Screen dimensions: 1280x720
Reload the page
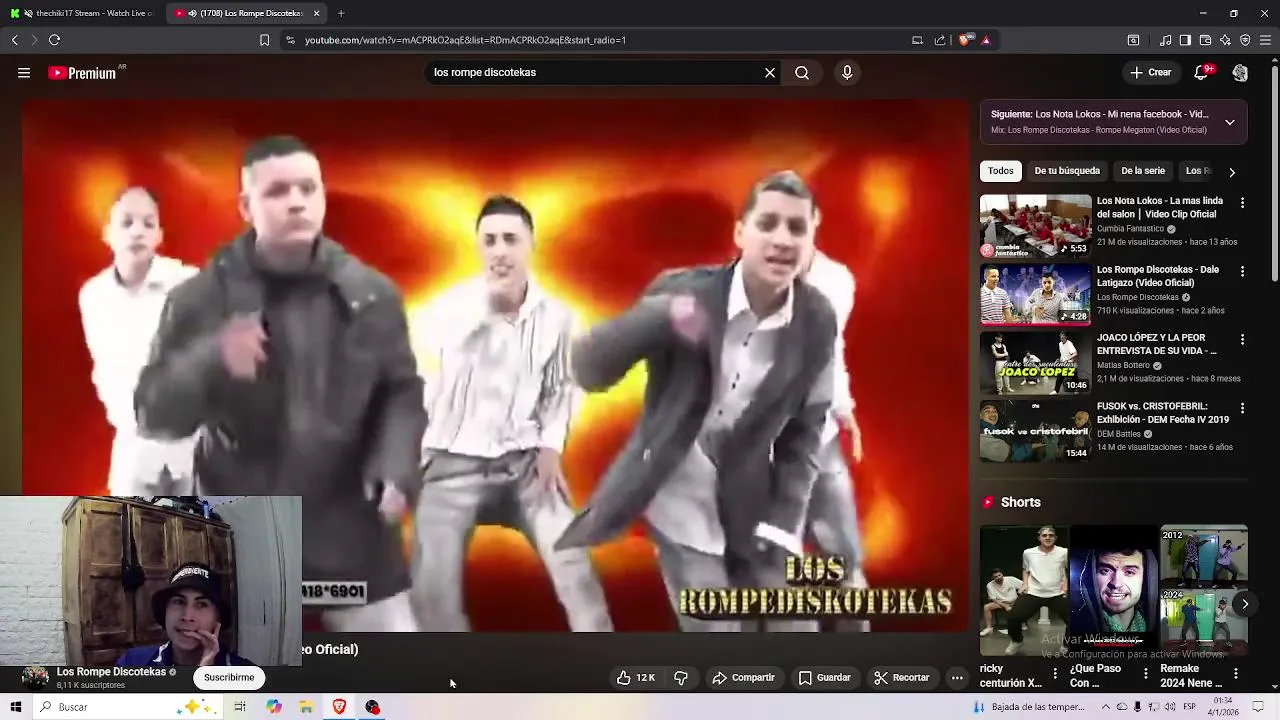(54, 40)
